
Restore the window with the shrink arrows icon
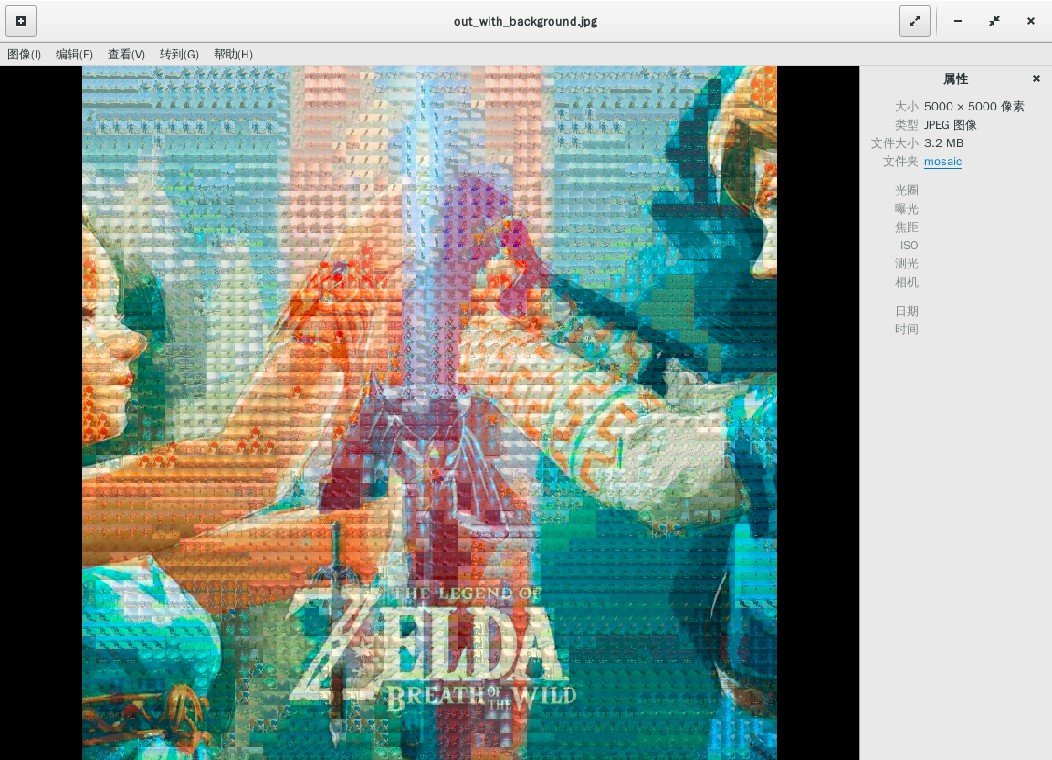point(994,21)
